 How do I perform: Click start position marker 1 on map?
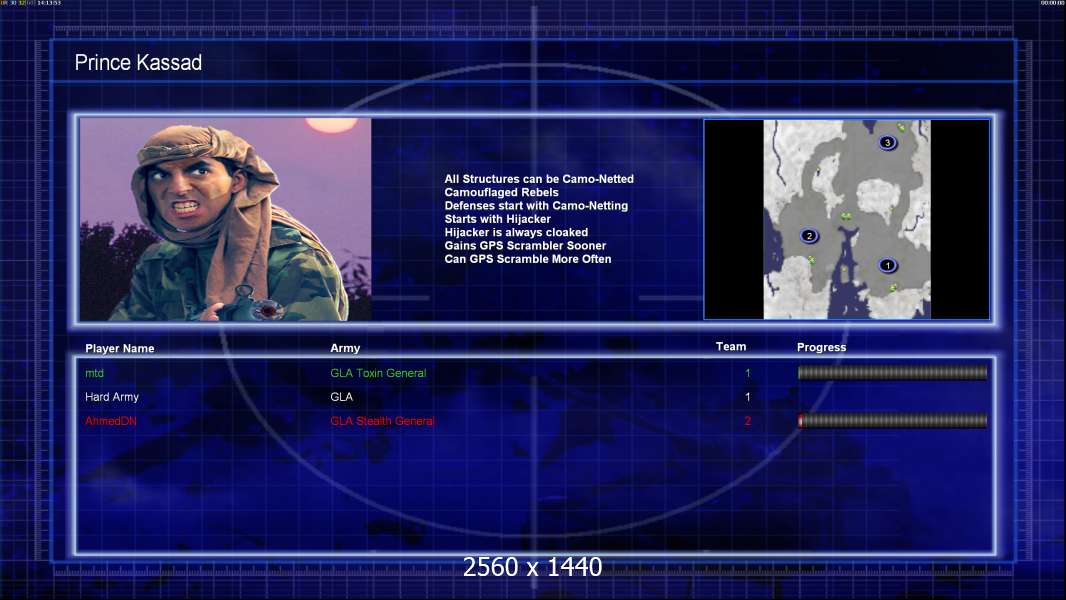tap(887, 266)
